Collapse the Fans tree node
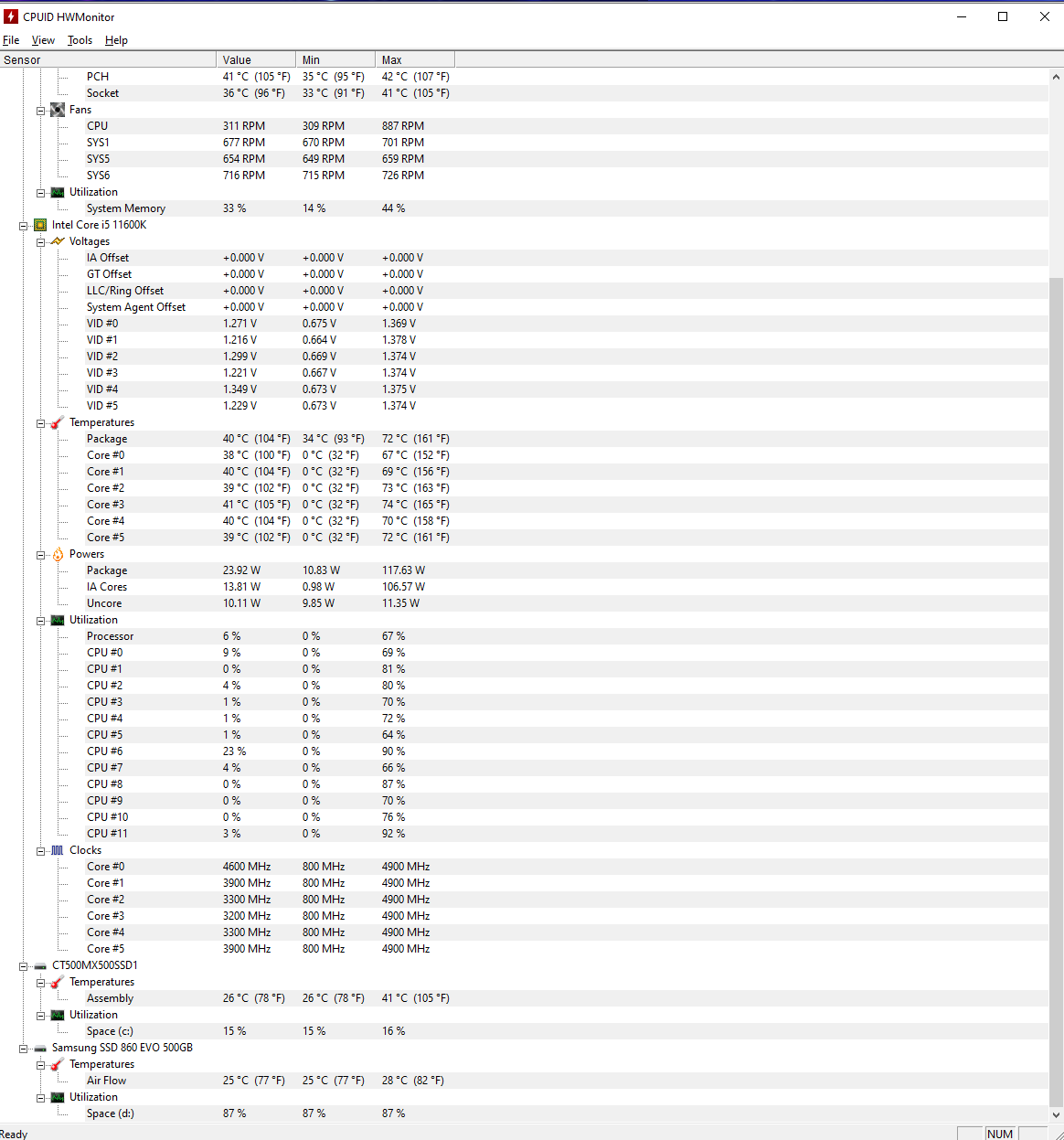 (x=41, y=111)
